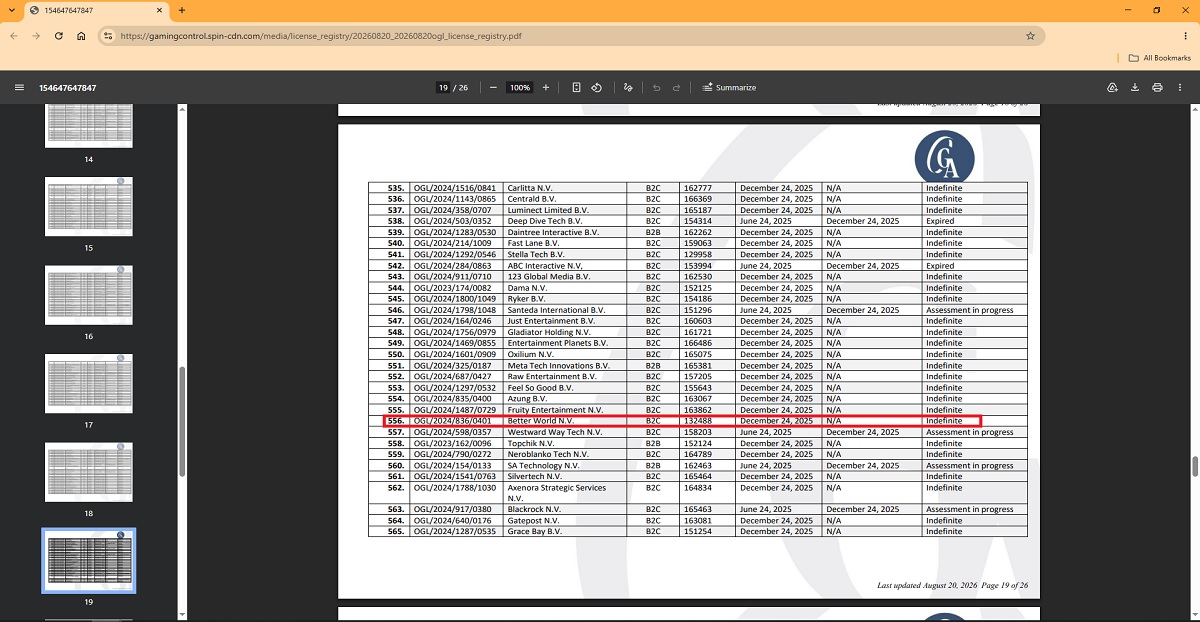
Task: Expand the tab search dropdown arrow
Action: 13,10
